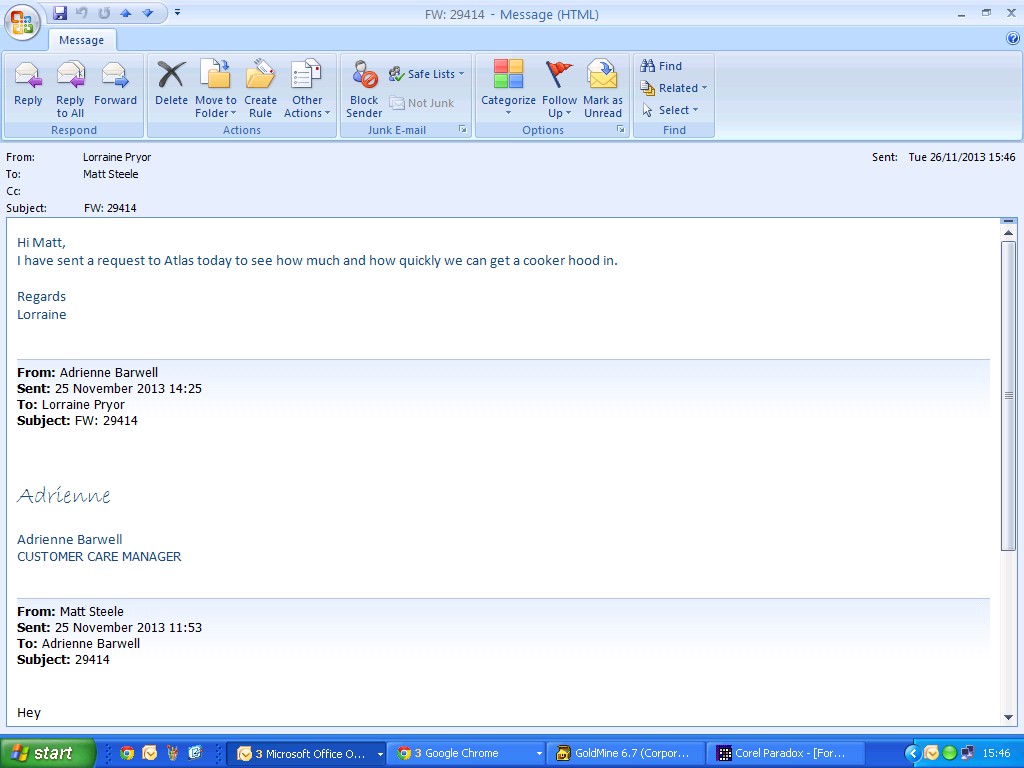Open the Windows start button
1024x768 pixels.
(46, 753)
